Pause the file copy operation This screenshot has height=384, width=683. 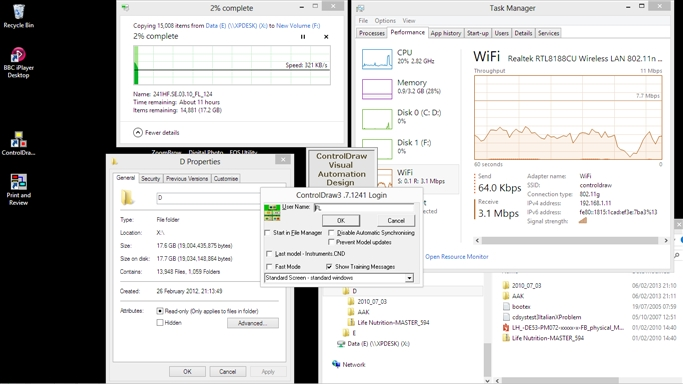[303, 37]
